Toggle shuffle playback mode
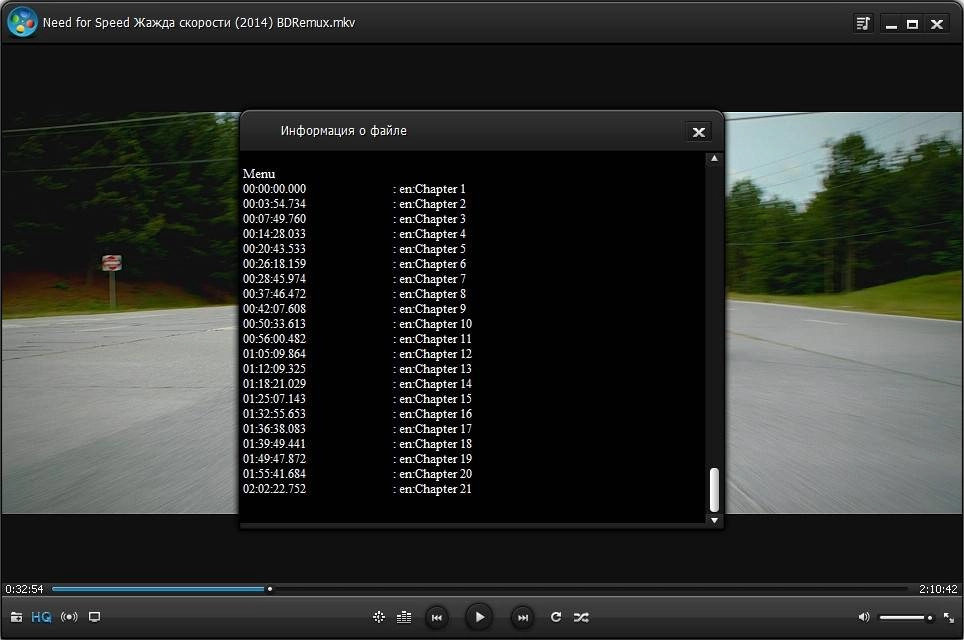This screenshot has height=640, width=964. [581, 617]
